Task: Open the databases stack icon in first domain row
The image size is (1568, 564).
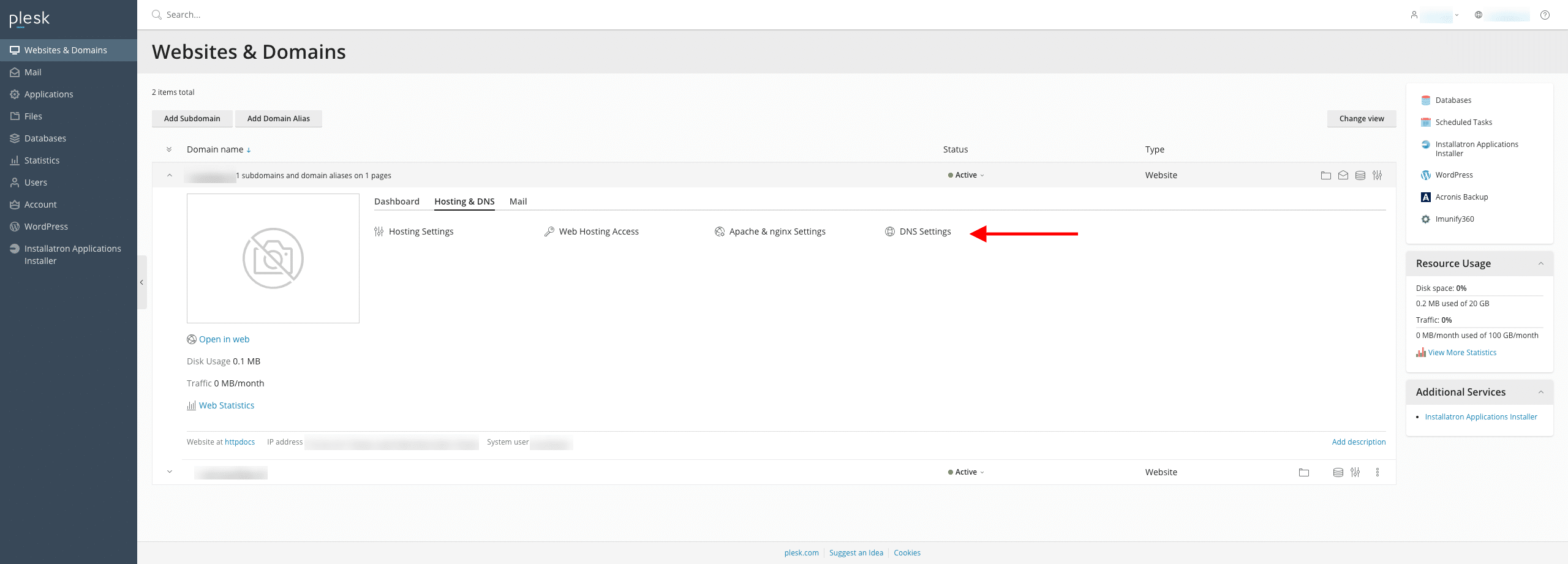Action: tap(1360, 175)
